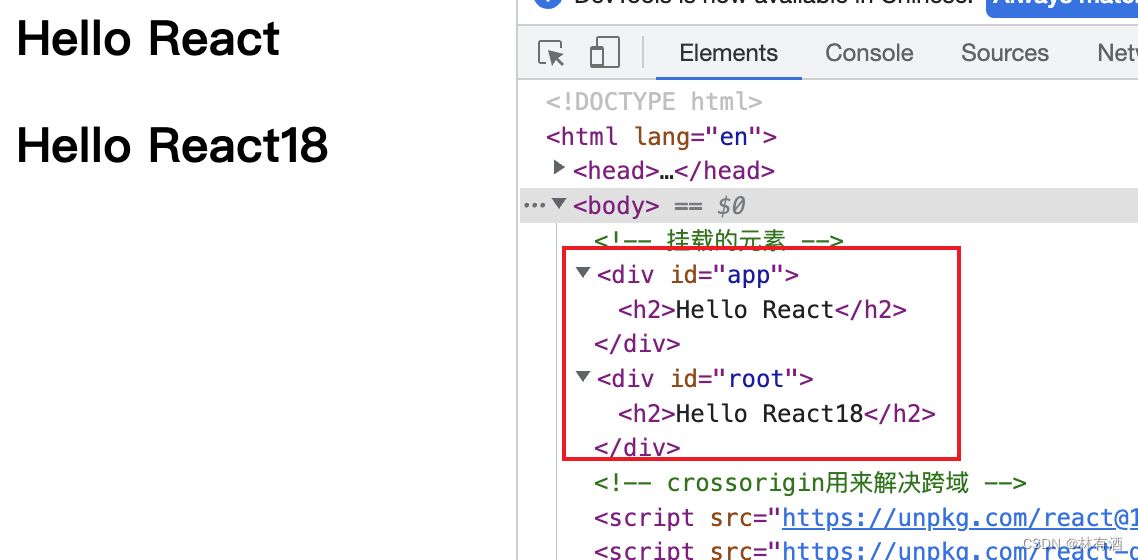Collapse the div id="app" node
The width and height of the screenshot is (1138, 560).
583,272
